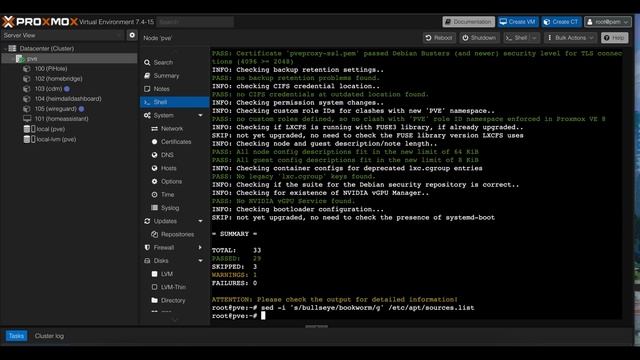640x360 pixels.
Task: Click the Firewall shield icon
Action: 147,247
